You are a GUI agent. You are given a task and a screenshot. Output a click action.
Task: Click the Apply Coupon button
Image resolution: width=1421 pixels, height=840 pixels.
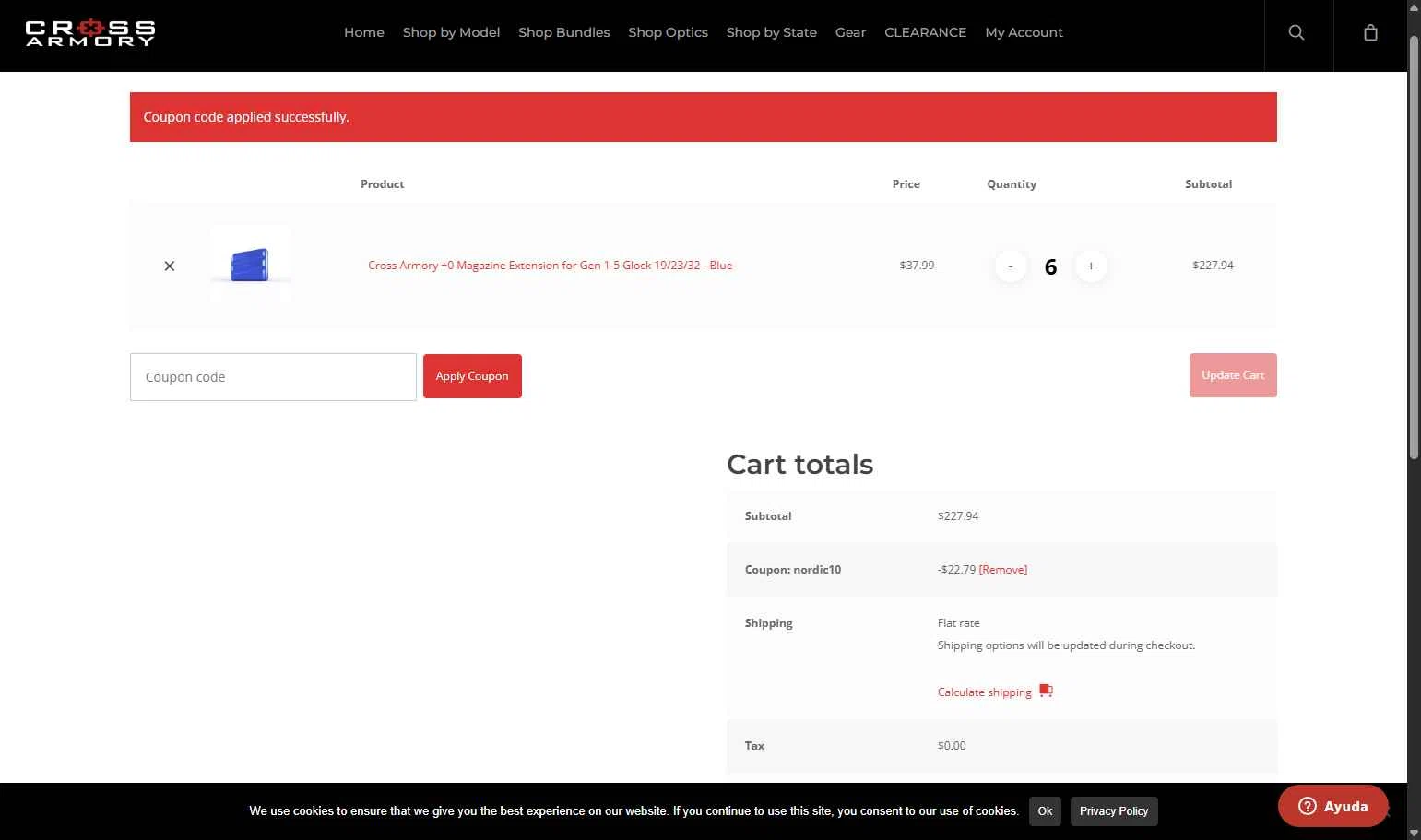tap(472, 376)
